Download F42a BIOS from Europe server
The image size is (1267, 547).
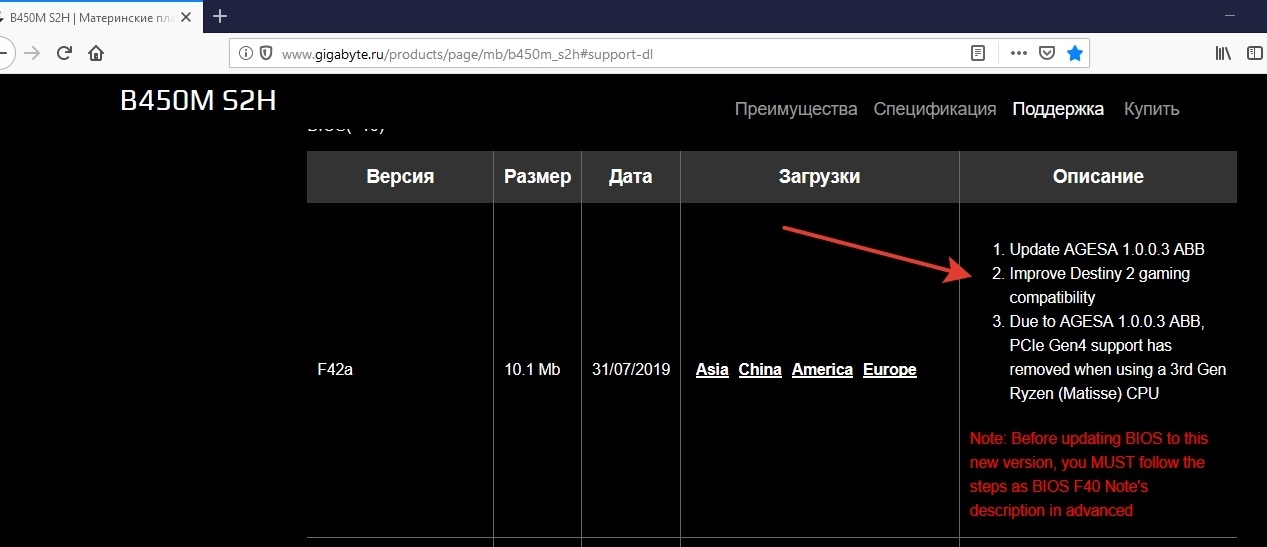click(889, 370)
